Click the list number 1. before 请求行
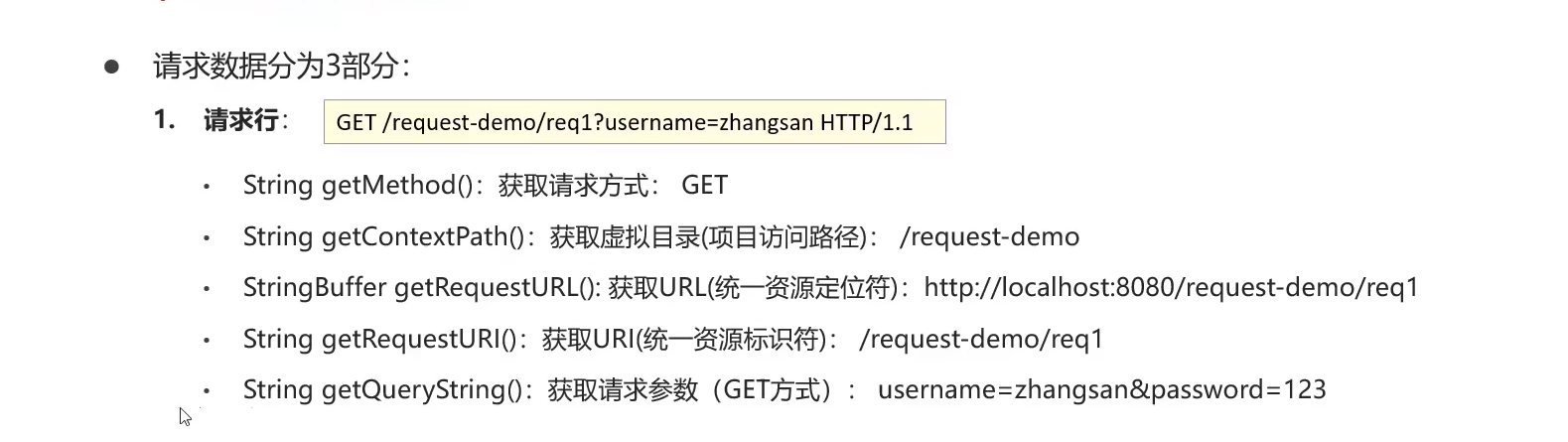 (165, 120)
